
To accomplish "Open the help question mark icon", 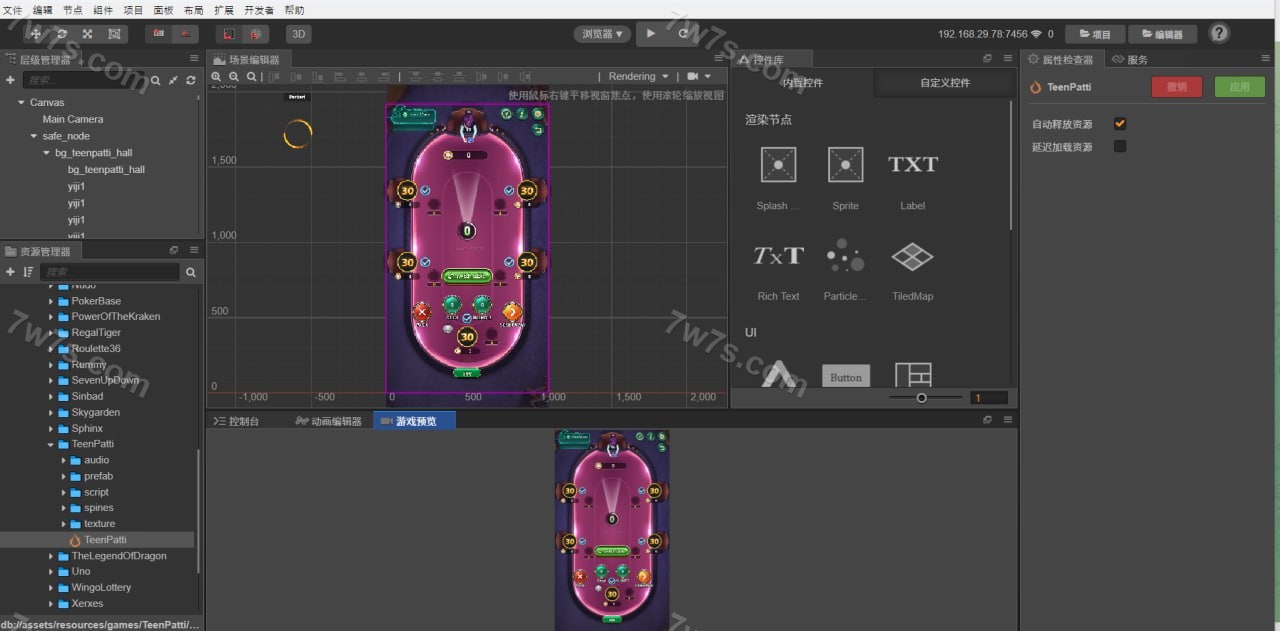I will (1219, 33).
